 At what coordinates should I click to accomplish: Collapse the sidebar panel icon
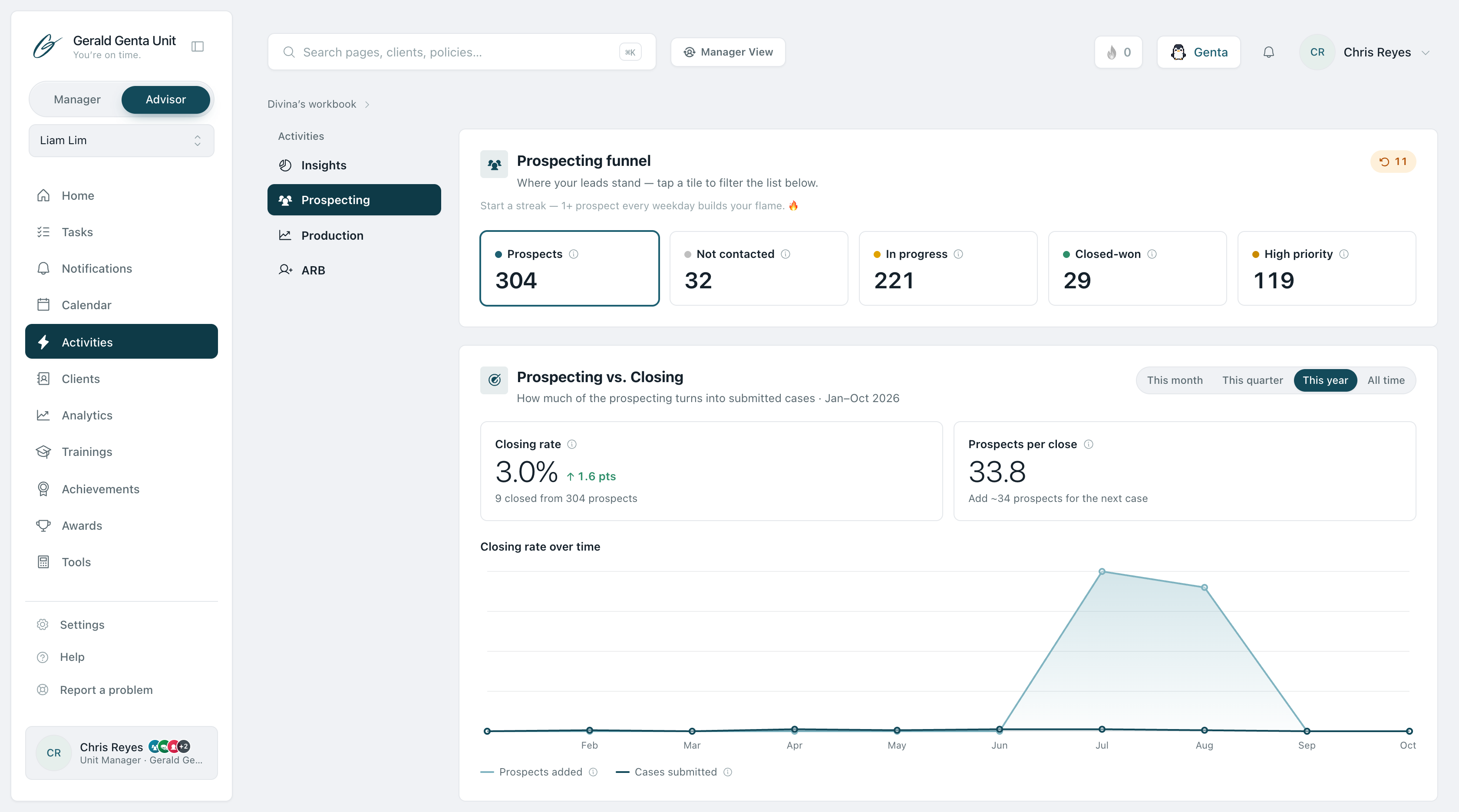click(197, 46)
